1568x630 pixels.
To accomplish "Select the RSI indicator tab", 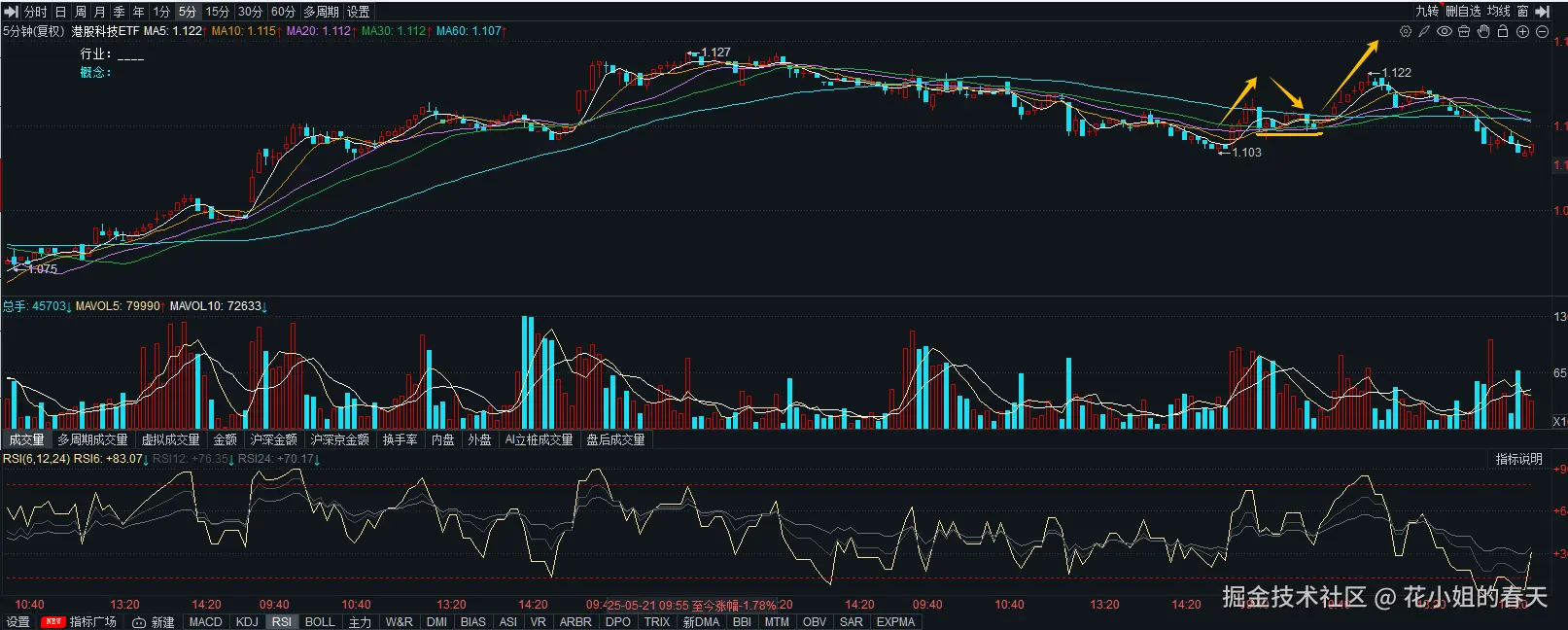I will click(281, 622).
